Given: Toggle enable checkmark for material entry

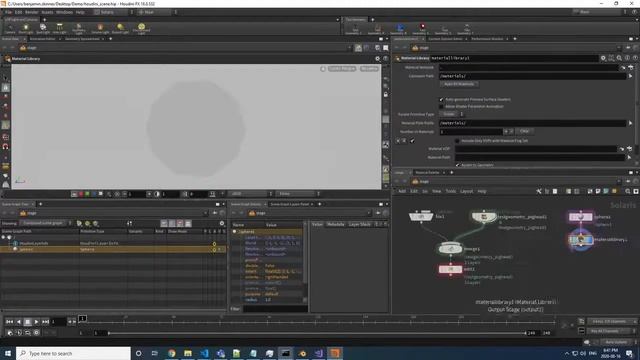Looking at the screenshot, I should point(412,140).
